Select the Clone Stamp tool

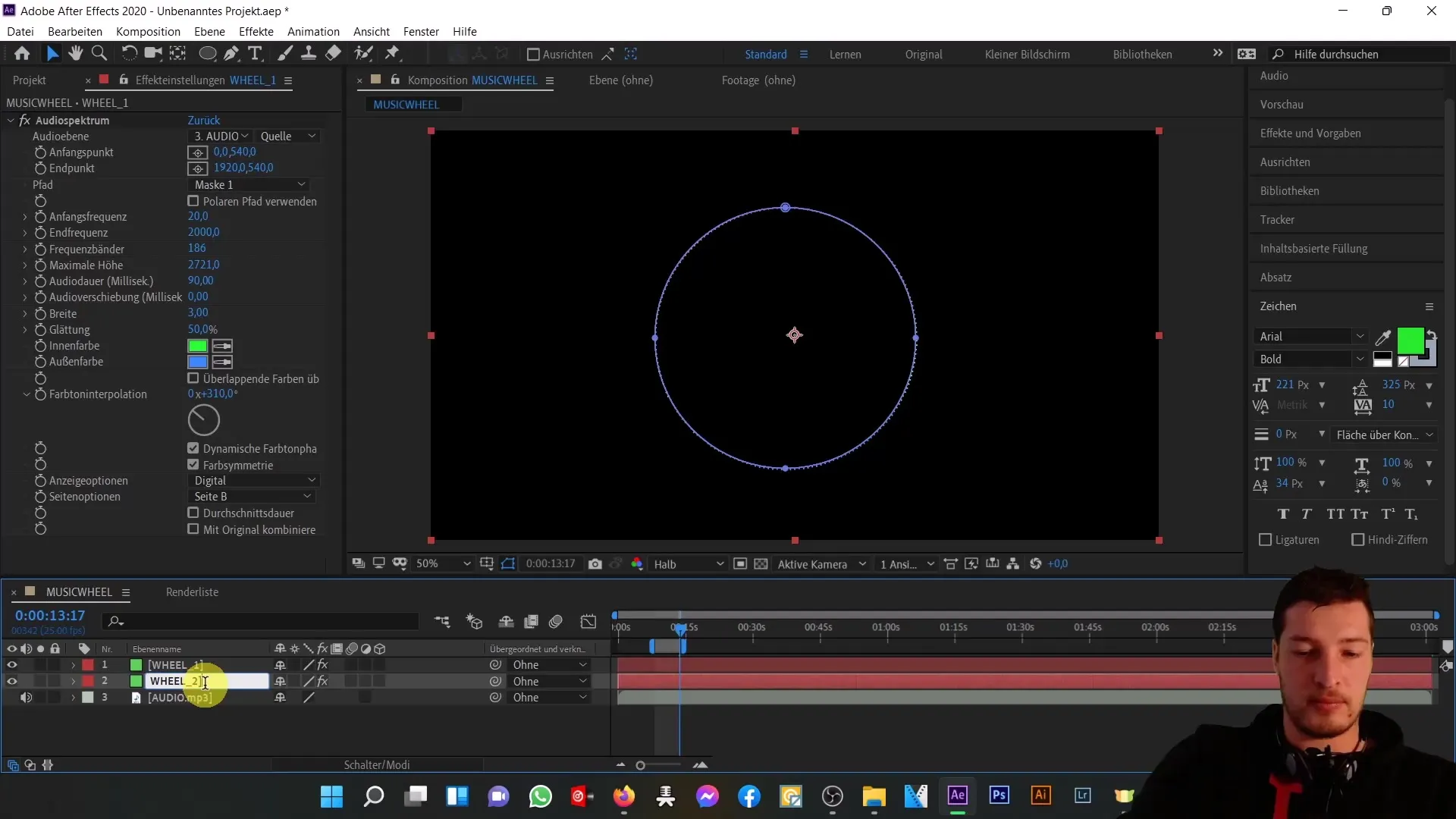309,54
